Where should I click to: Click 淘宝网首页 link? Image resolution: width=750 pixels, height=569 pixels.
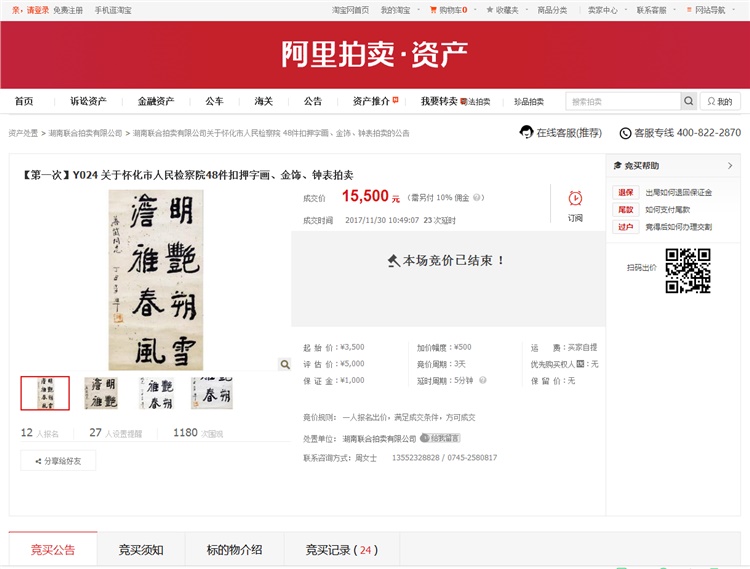[x=351, y=10]
